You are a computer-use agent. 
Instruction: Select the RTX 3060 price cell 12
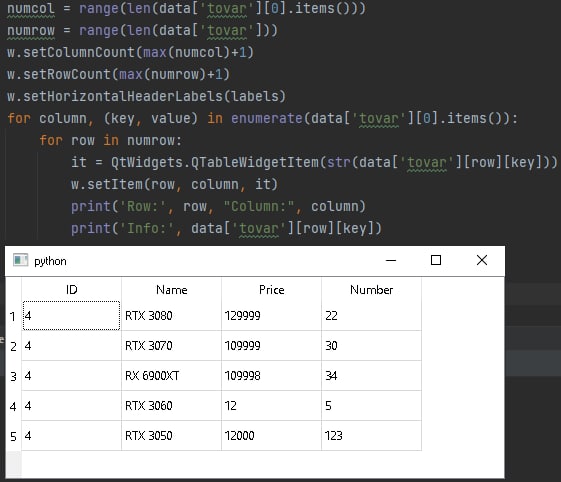click(x=272, y=406)
